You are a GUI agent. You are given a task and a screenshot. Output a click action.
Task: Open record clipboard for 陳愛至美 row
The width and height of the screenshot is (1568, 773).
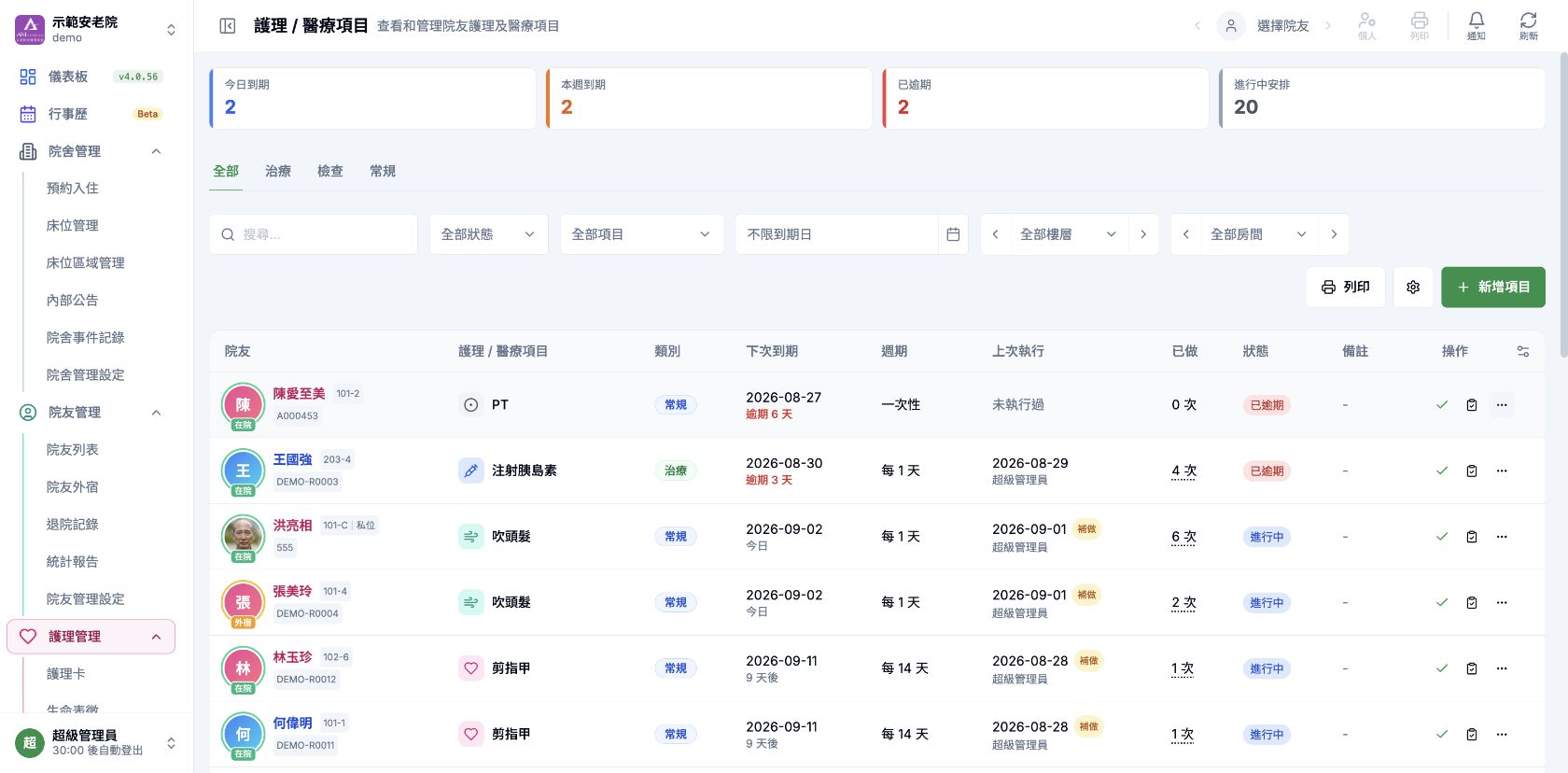pos(1472,405)
